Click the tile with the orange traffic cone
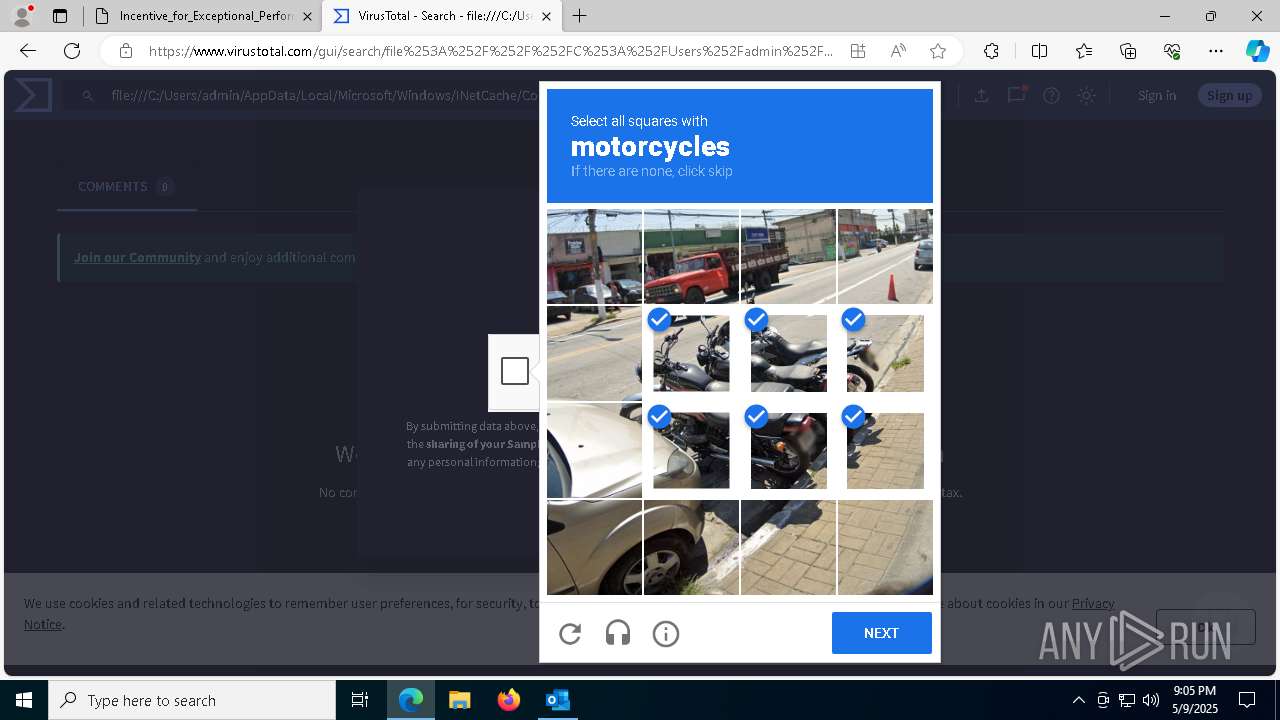The width and height of the screenshot is (1280, 720). (885, 256)
